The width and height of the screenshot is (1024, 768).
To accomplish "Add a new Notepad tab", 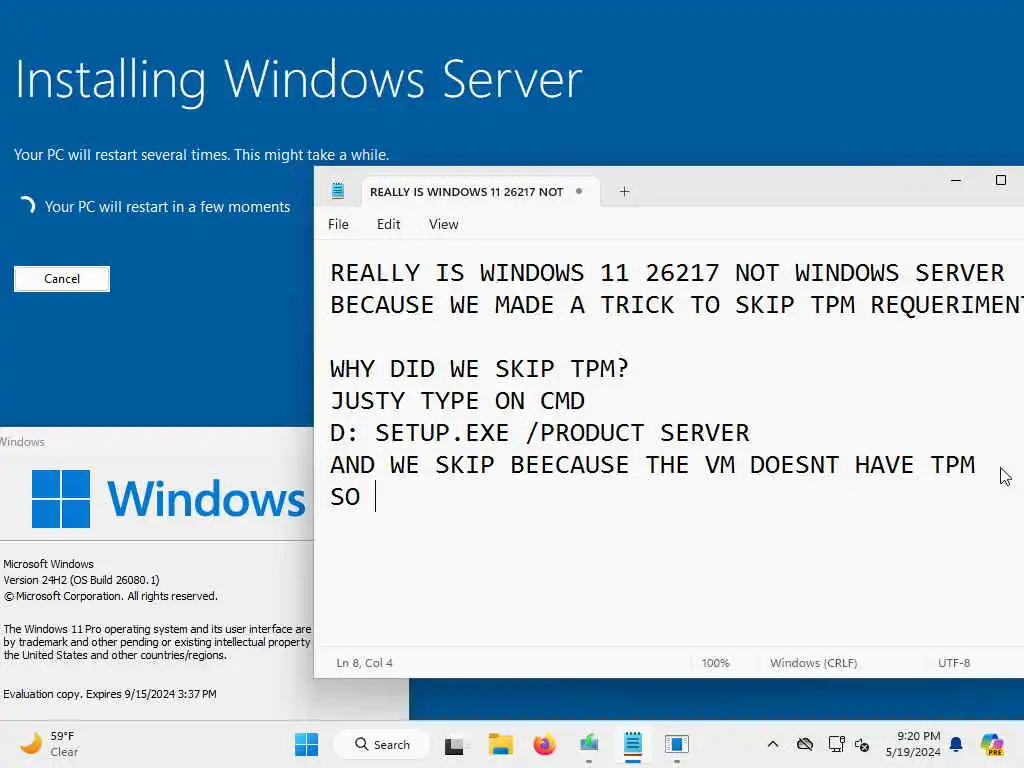I will pyautogui.click(x=624, y=191).
